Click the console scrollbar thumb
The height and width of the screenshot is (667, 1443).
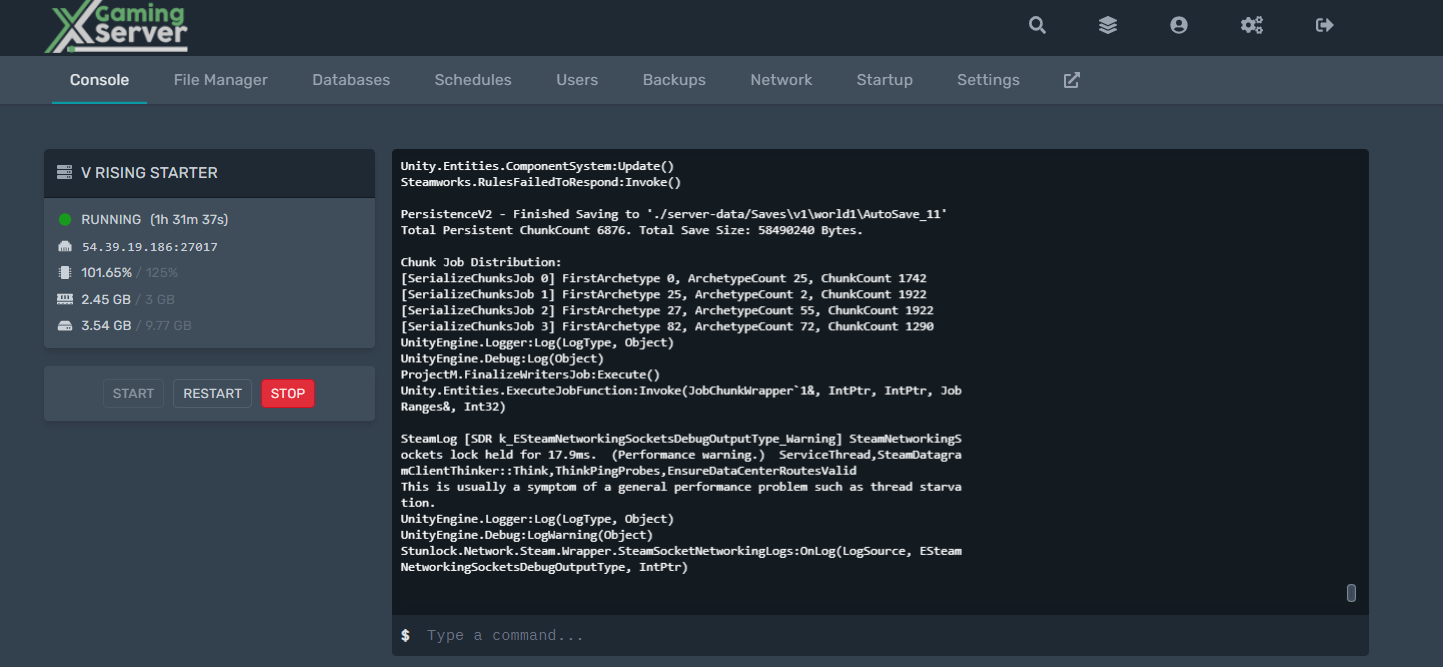(1351, 592)
